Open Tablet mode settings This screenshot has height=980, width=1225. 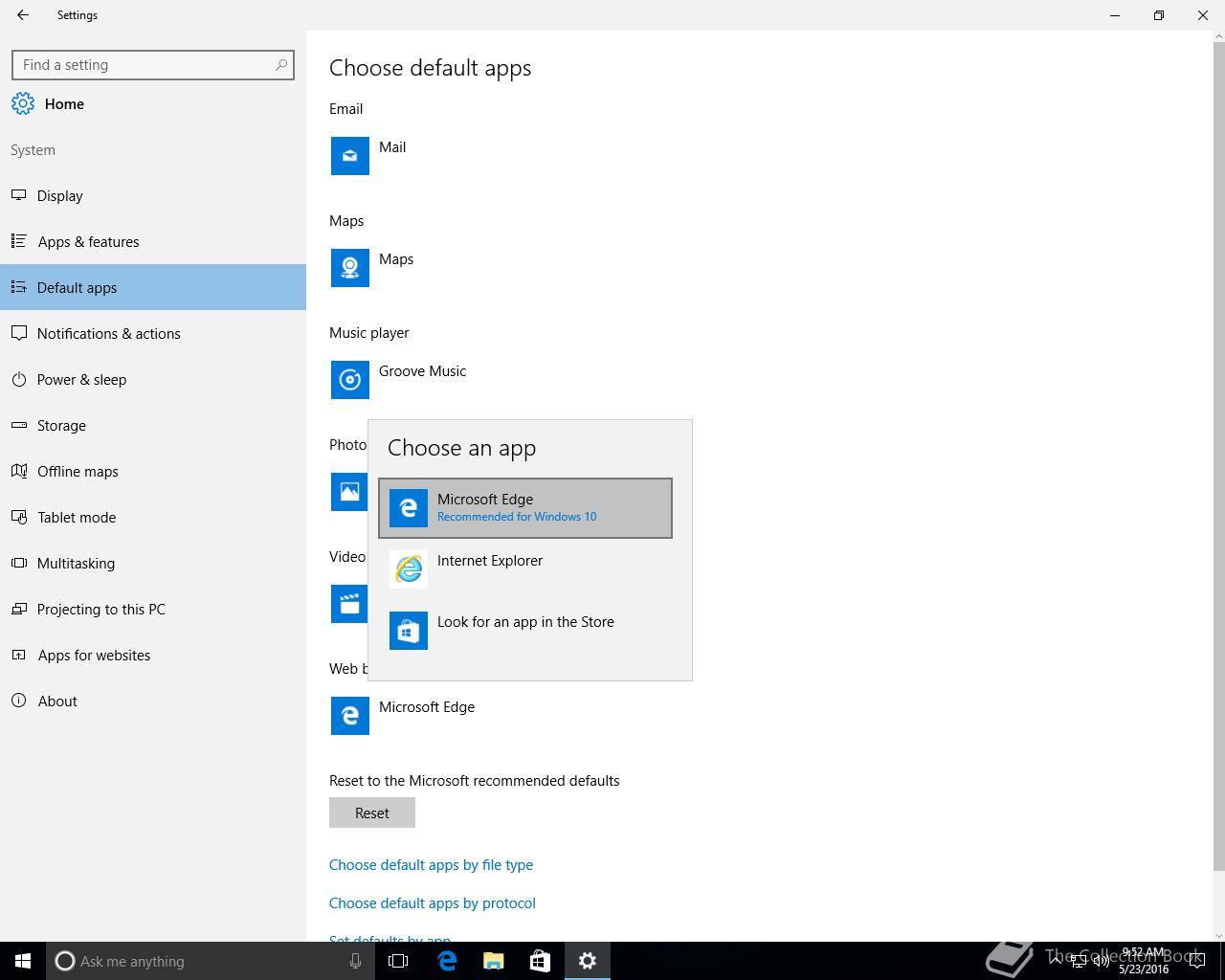pos(153,517)
